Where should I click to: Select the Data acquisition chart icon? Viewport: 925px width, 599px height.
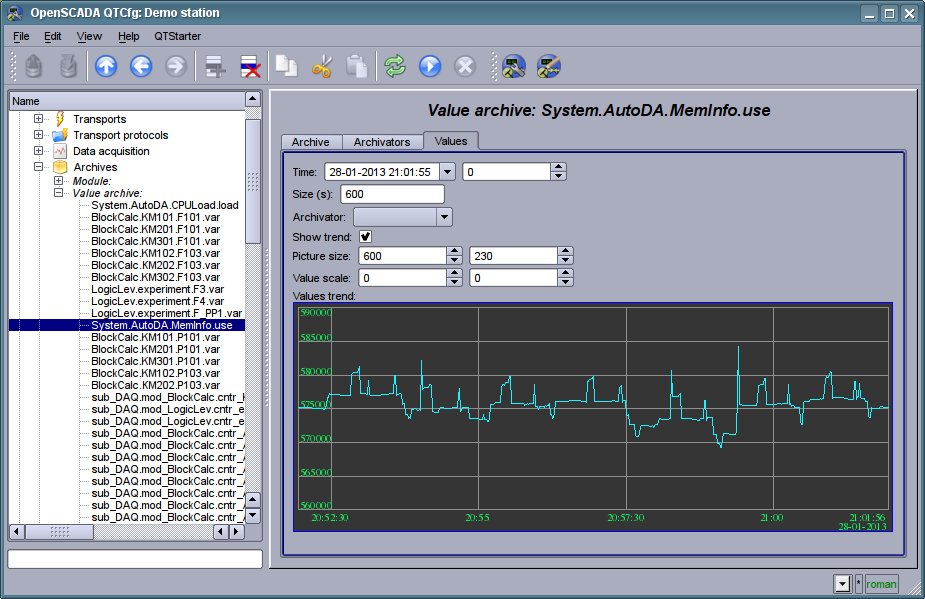pyautogui.click(x=60, y=151)
